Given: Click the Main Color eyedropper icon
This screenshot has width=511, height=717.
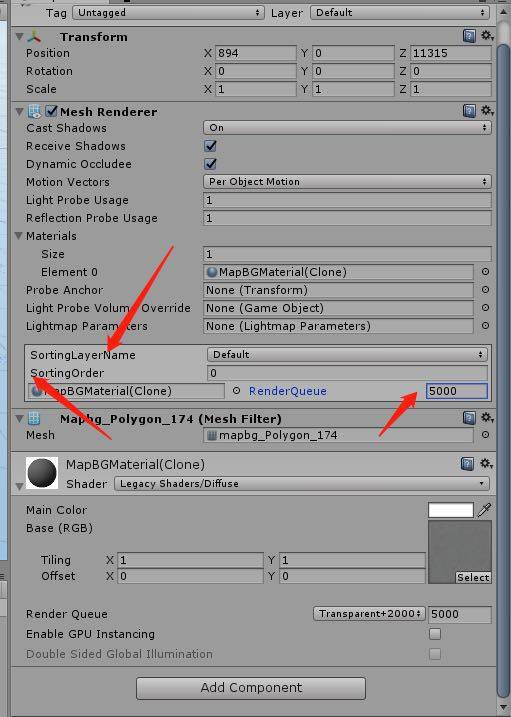Looking at the screenshot, I should (484, 509).
